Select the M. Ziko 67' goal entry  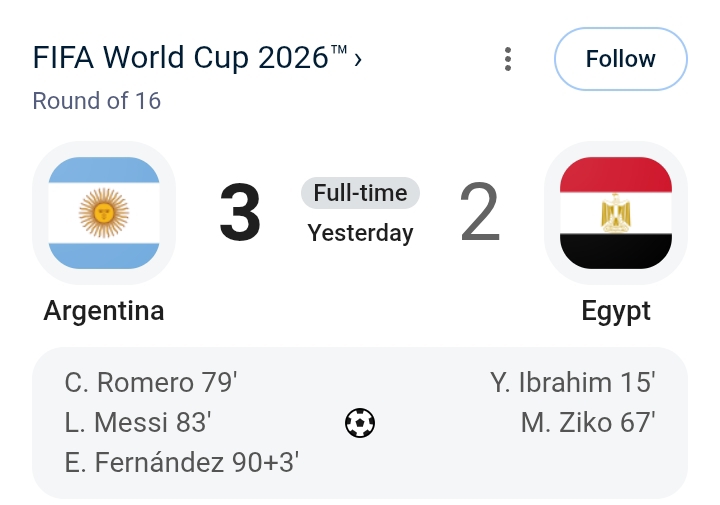click(588, 422)
